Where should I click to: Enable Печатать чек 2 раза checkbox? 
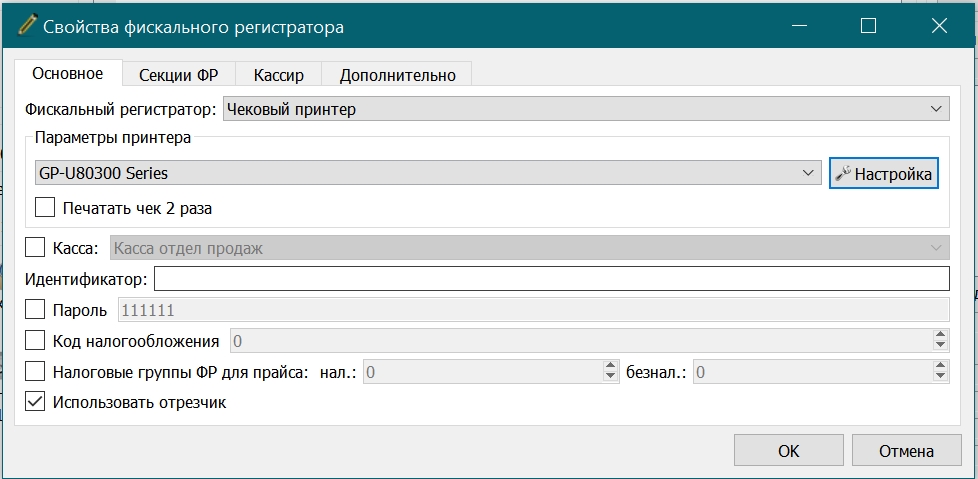click(x=45, y=207)
